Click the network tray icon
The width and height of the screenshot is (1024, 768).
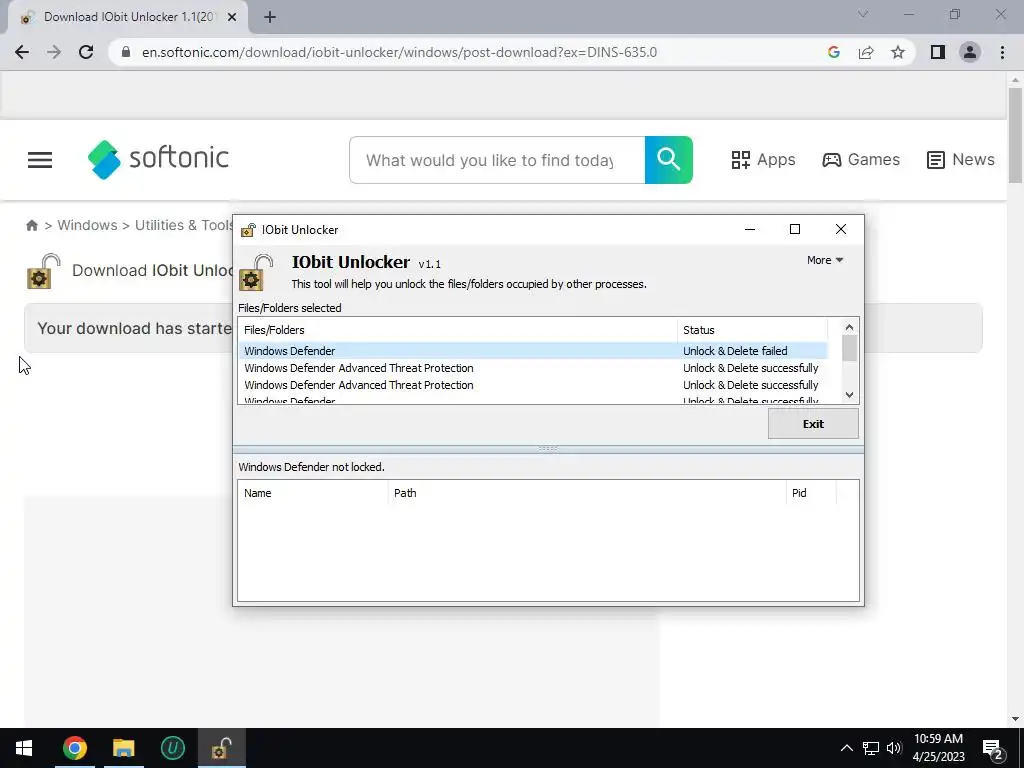(x=871, y=748)
